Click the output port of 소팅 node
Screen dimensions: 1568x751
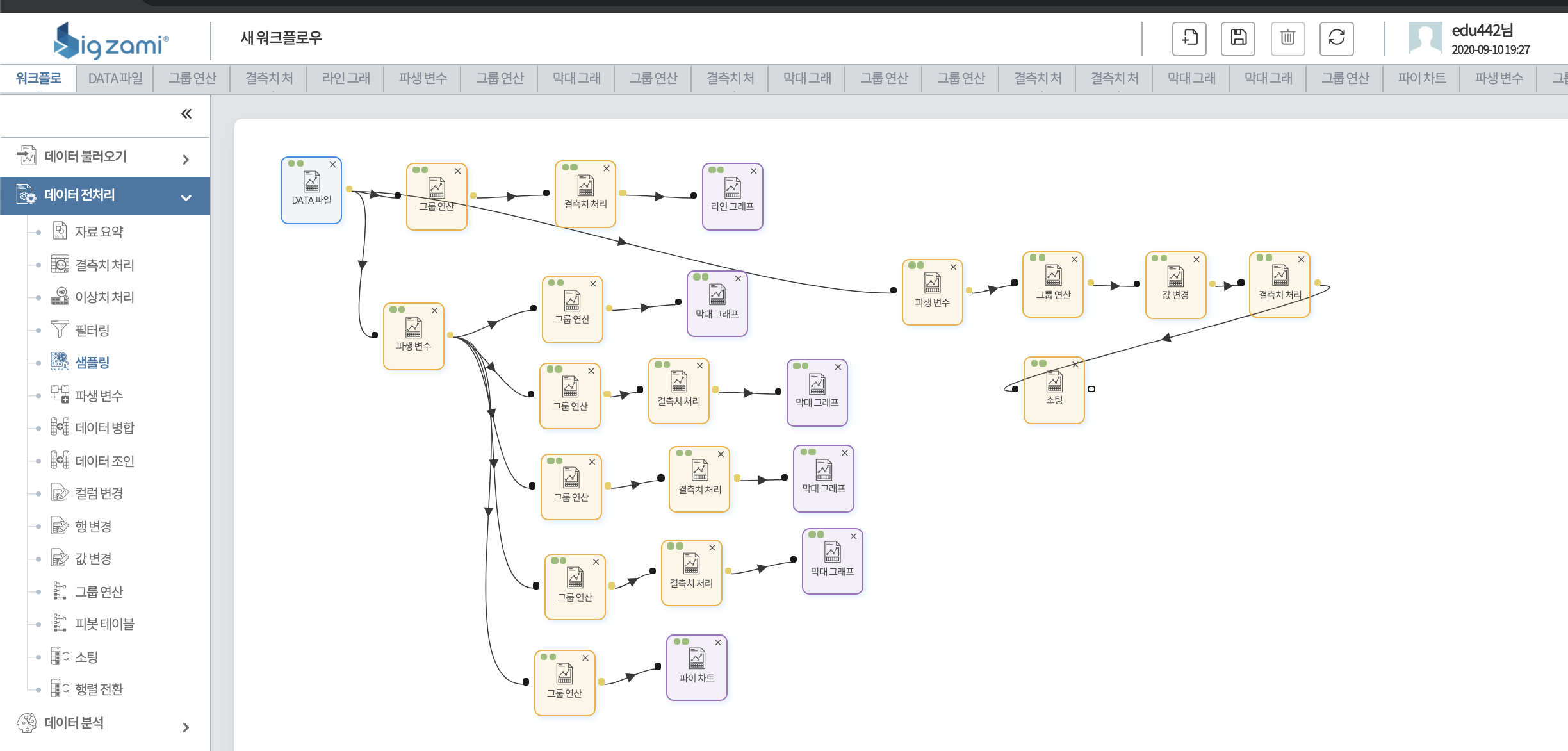(x=1091, y=389)
